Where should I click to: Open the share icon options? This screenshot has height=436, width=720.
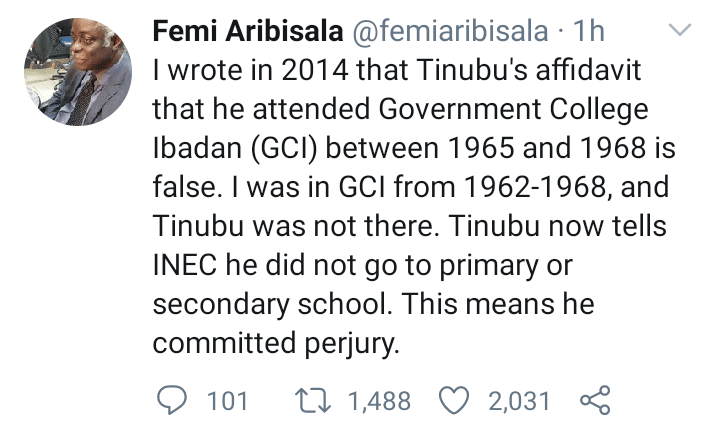point(595,400)
